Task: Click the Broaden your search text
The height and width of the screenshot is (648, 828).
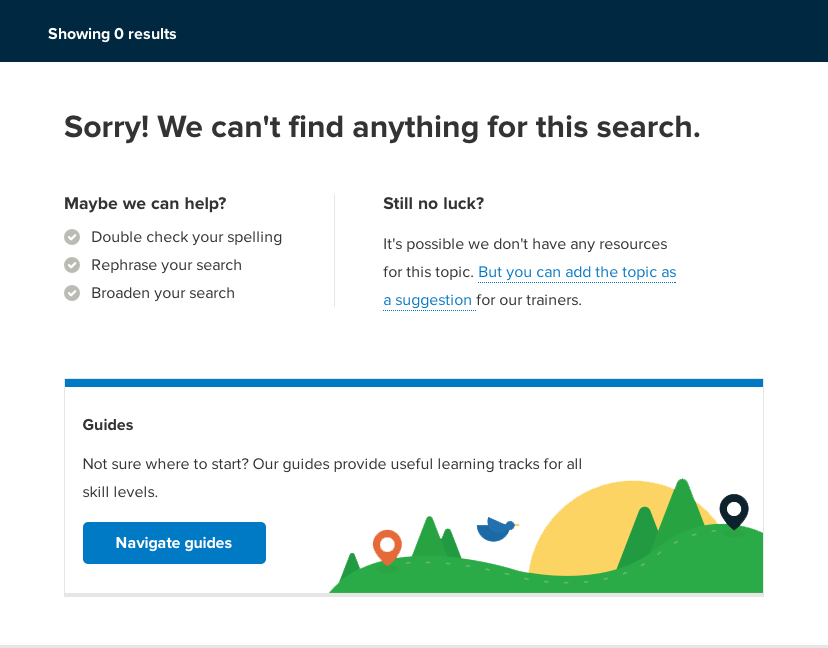Action: tap(163, 293)
